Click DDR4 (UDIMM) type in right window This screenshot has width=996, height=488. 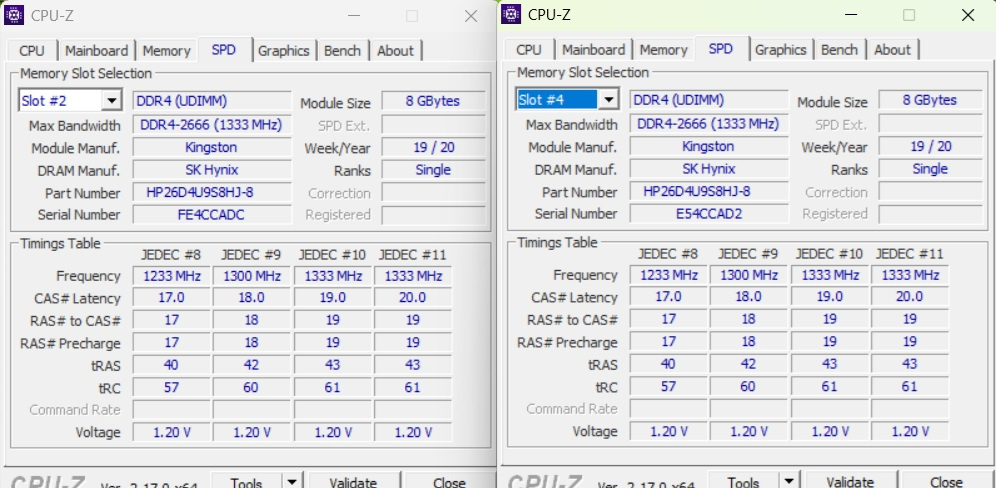(709, 100)
